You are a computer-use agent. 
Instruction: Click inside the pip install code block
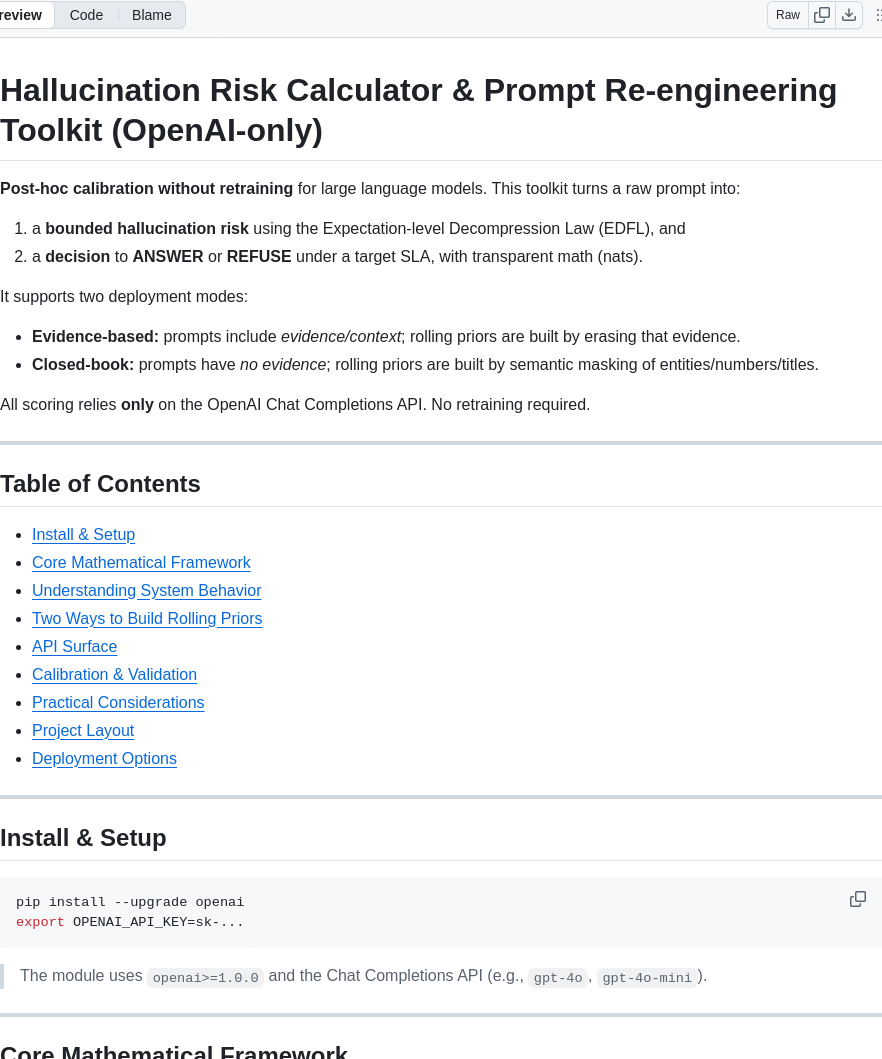400,912
